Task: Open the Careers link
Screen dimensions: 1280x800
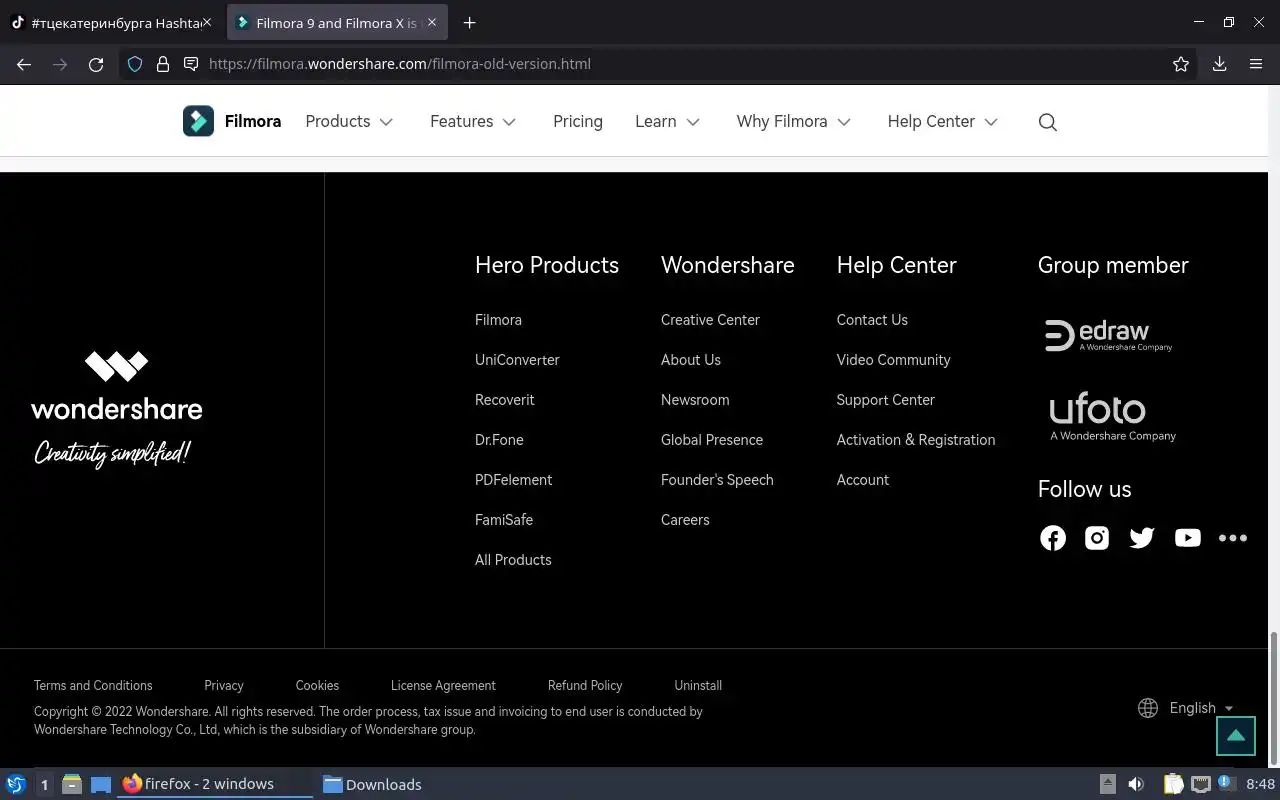Action: tap(685, 520)
